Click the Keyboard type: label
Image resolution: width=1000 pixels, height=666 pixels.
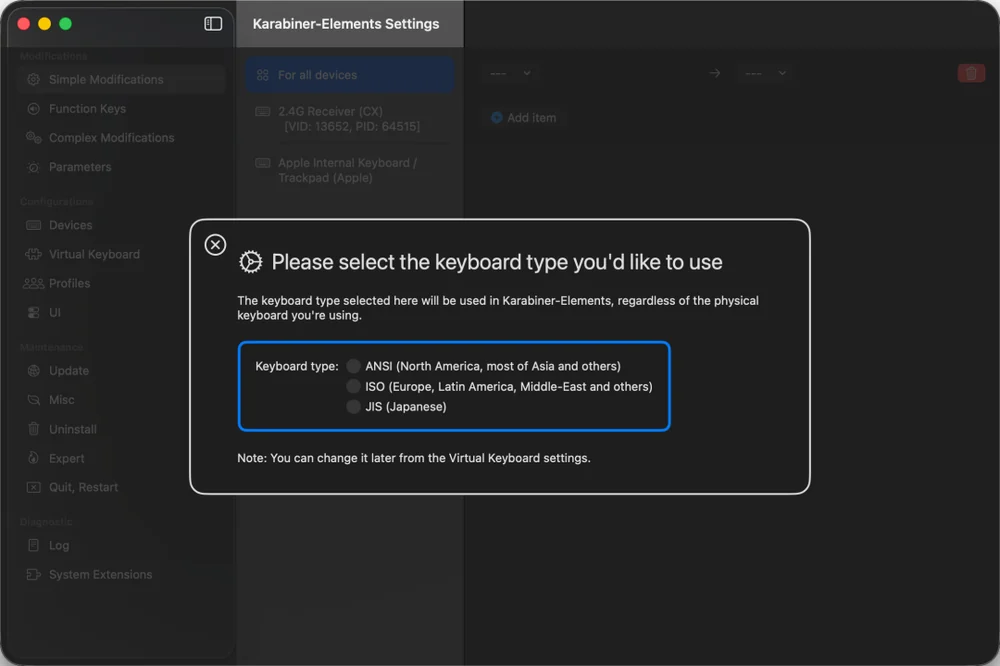[297, 366]
